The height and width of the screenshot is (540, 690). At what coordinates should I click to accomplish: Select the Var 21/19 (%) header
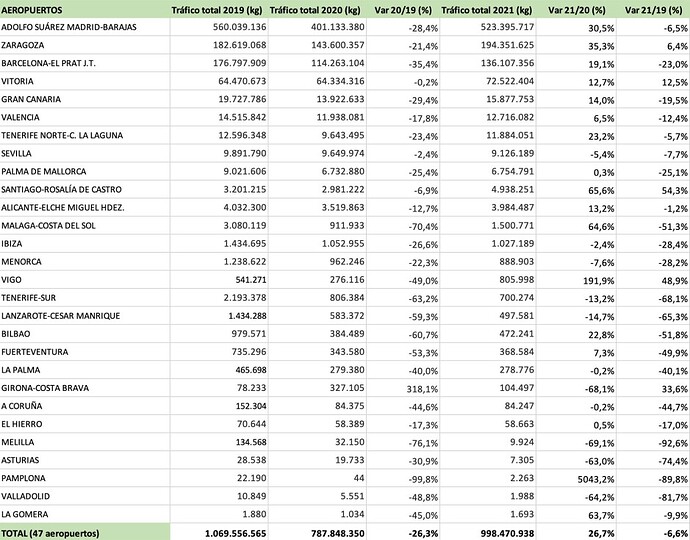[x=653, y=10]
